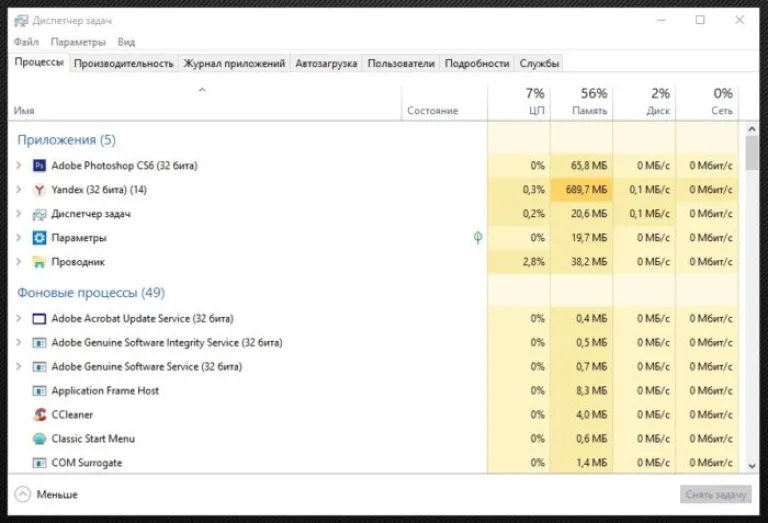This screenshot has width=768, height=523.
Task: Select the COM Surrogate process name
Action: tap(87, 463)
